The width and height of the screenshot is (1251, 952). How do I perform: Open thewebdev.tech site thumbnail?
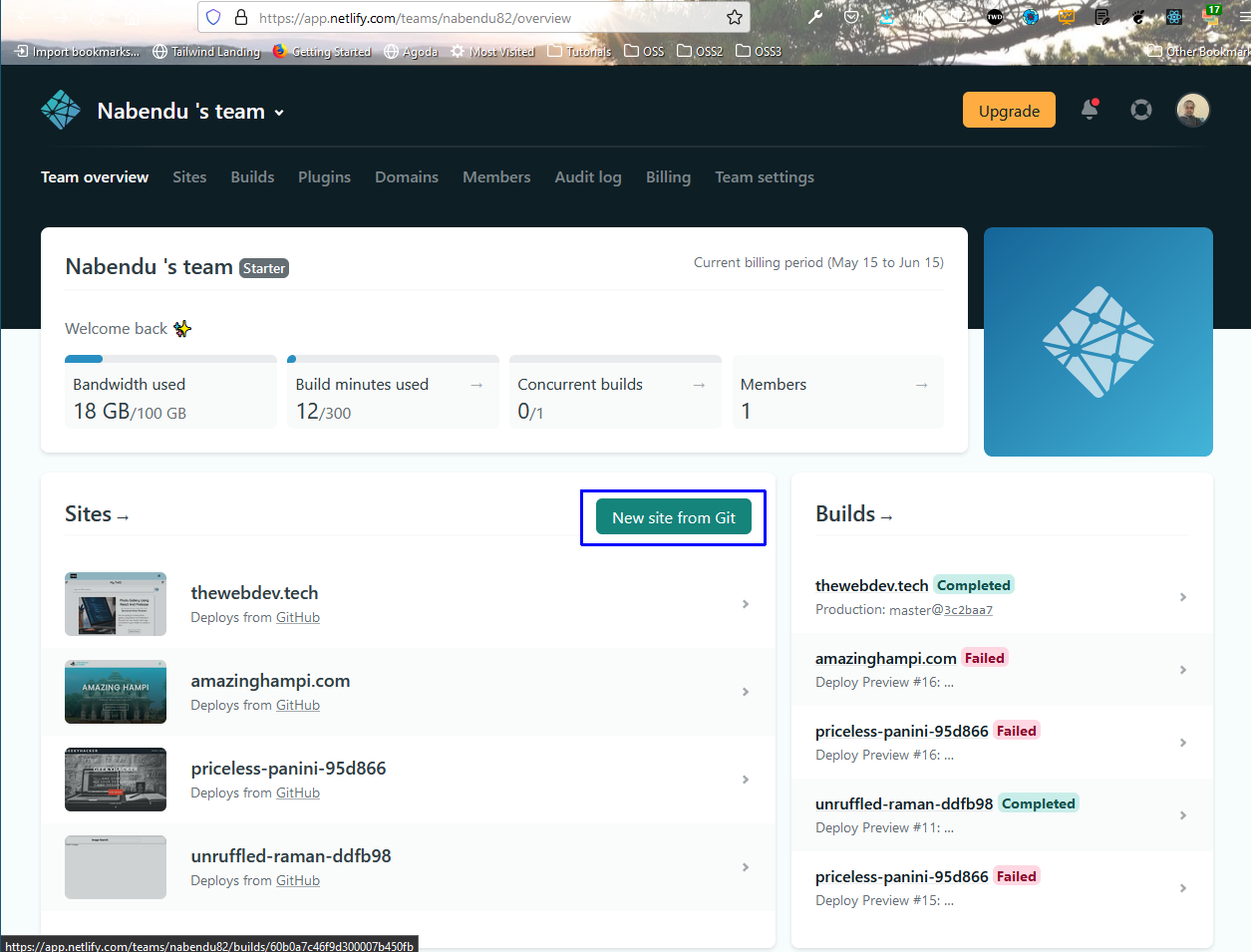(x=116, y=604)
